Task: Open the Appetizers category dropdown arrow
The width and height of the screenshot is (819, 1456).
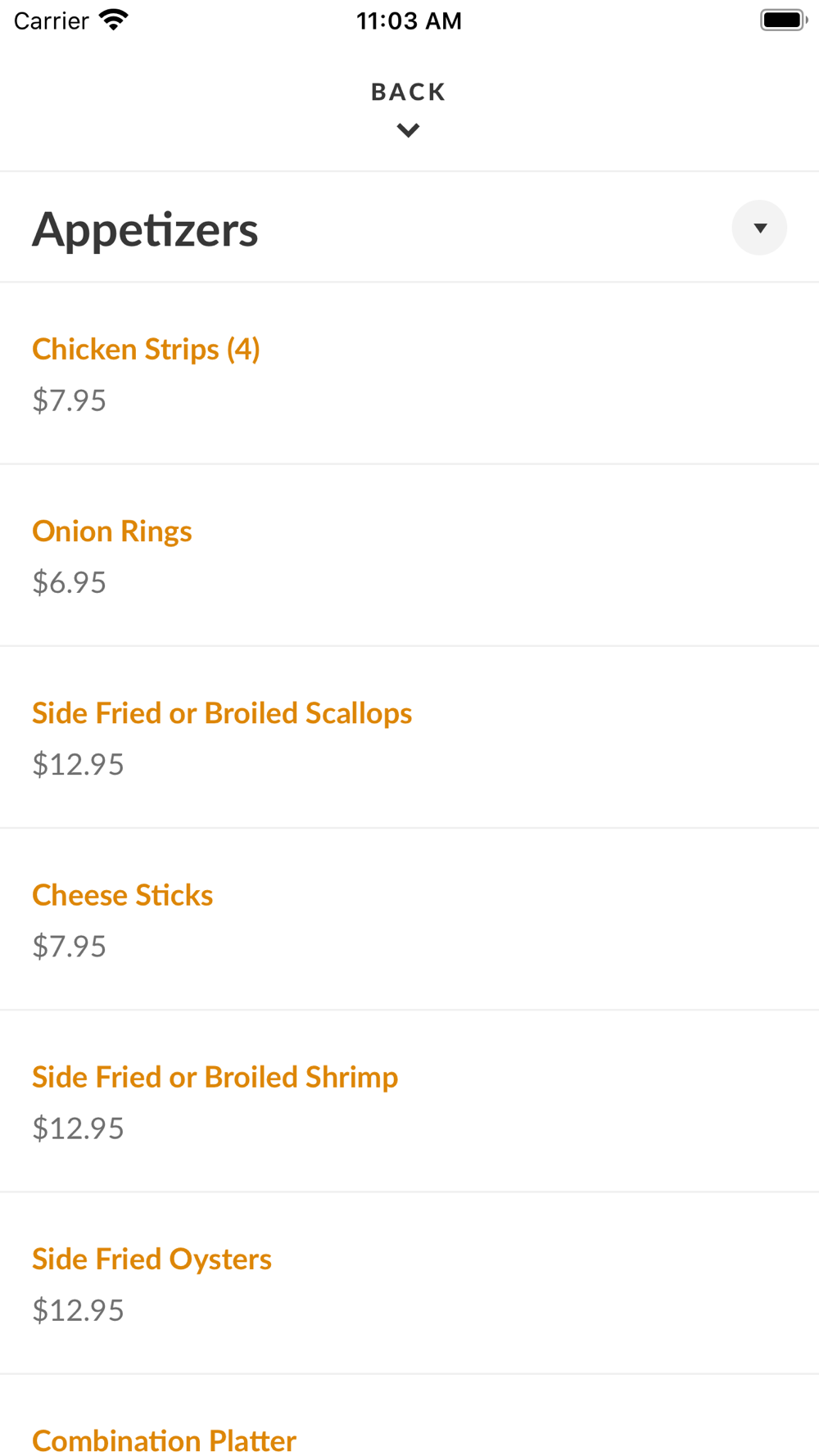Action: [759, 228]
